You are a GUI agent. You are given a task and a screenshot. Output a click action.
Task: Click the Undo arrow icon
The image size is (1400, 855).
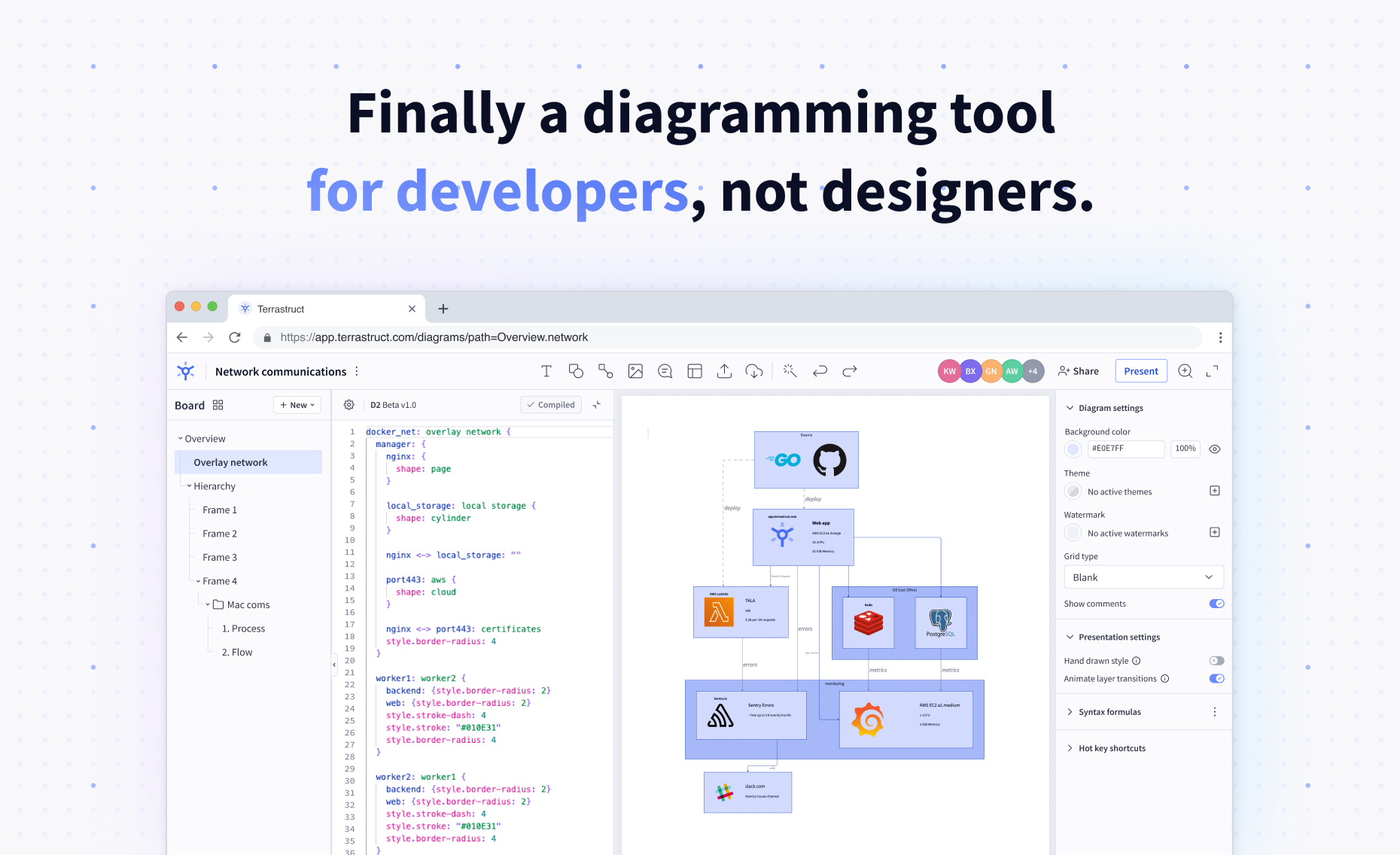820,371
